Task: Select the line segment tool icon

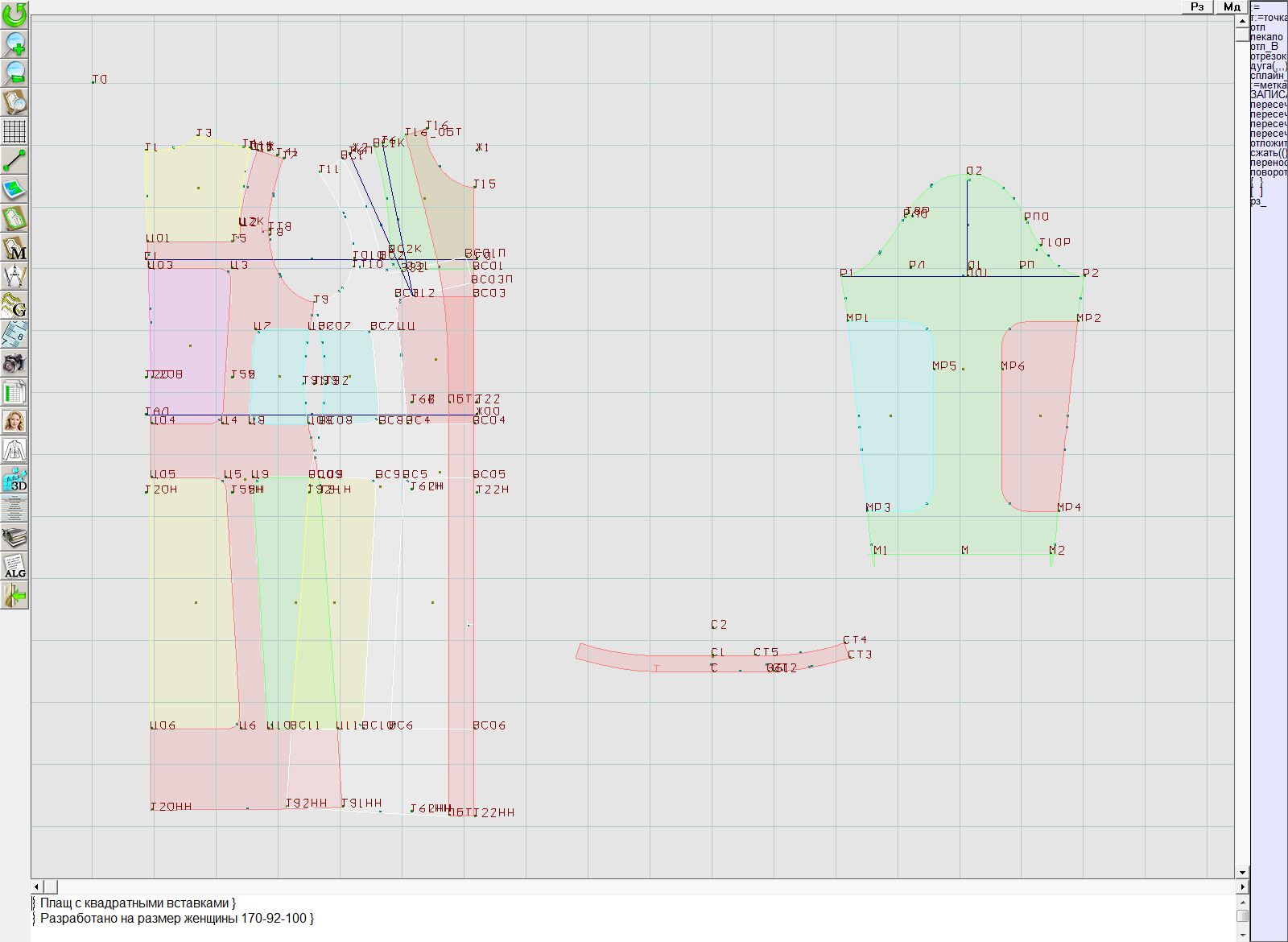Action: (14, 160)
